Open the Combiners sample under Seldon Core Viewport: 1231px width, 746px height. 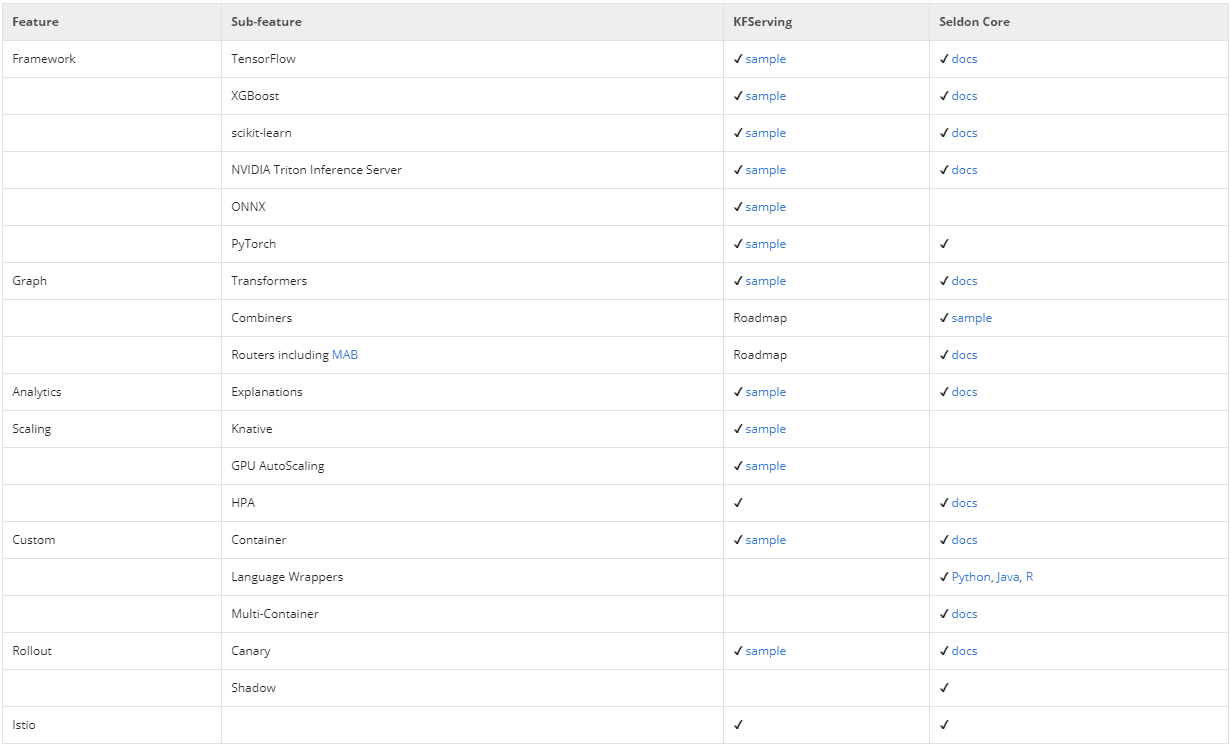point(971,318)
